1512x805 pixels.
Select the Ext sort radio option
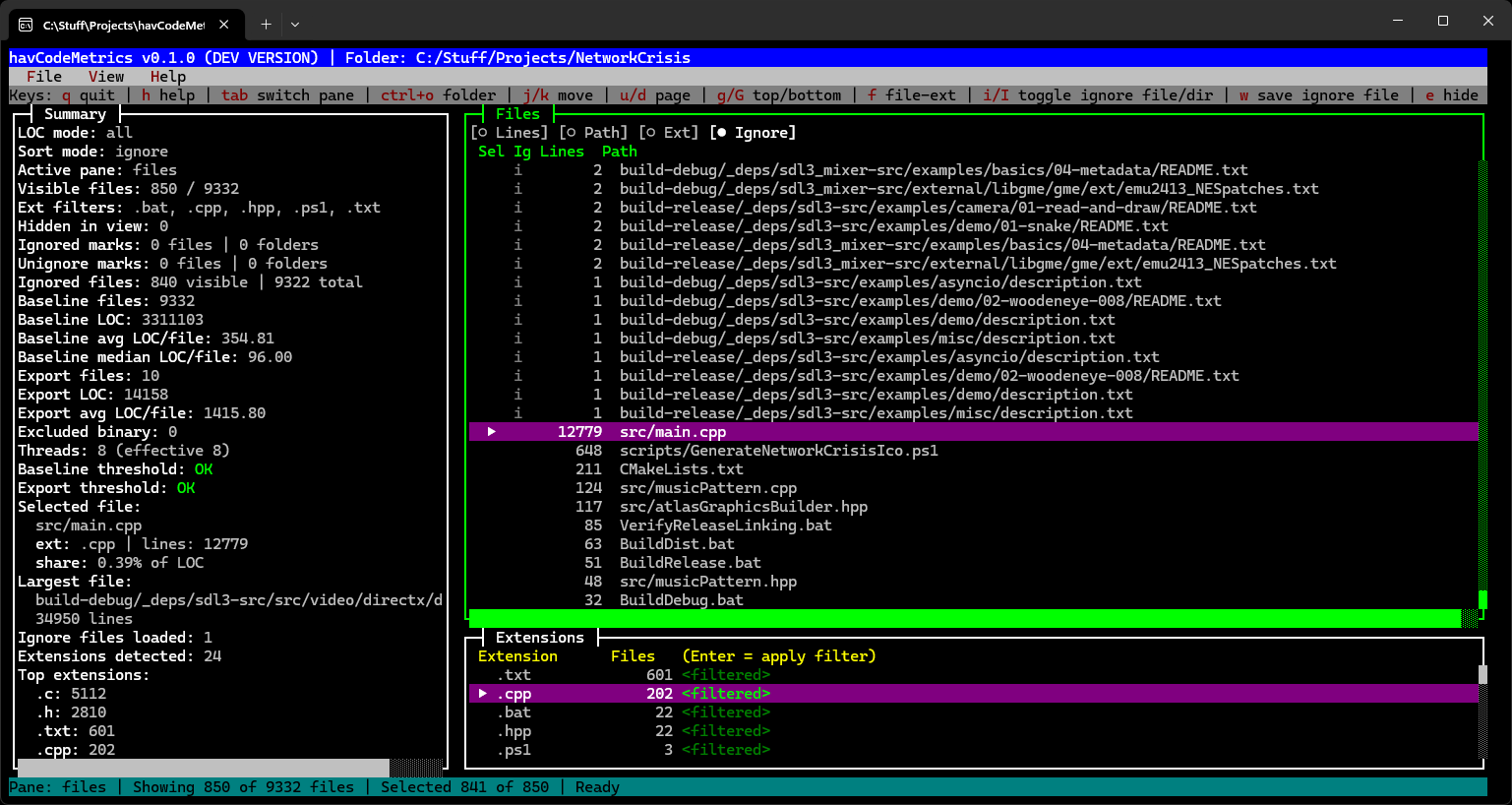click(668, 133)
